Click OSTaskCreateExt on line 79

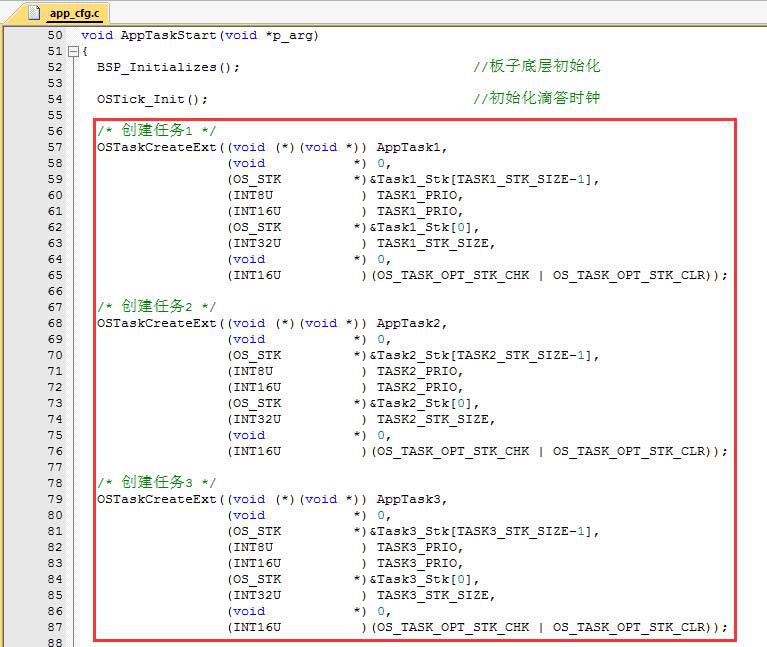point(157,499)
